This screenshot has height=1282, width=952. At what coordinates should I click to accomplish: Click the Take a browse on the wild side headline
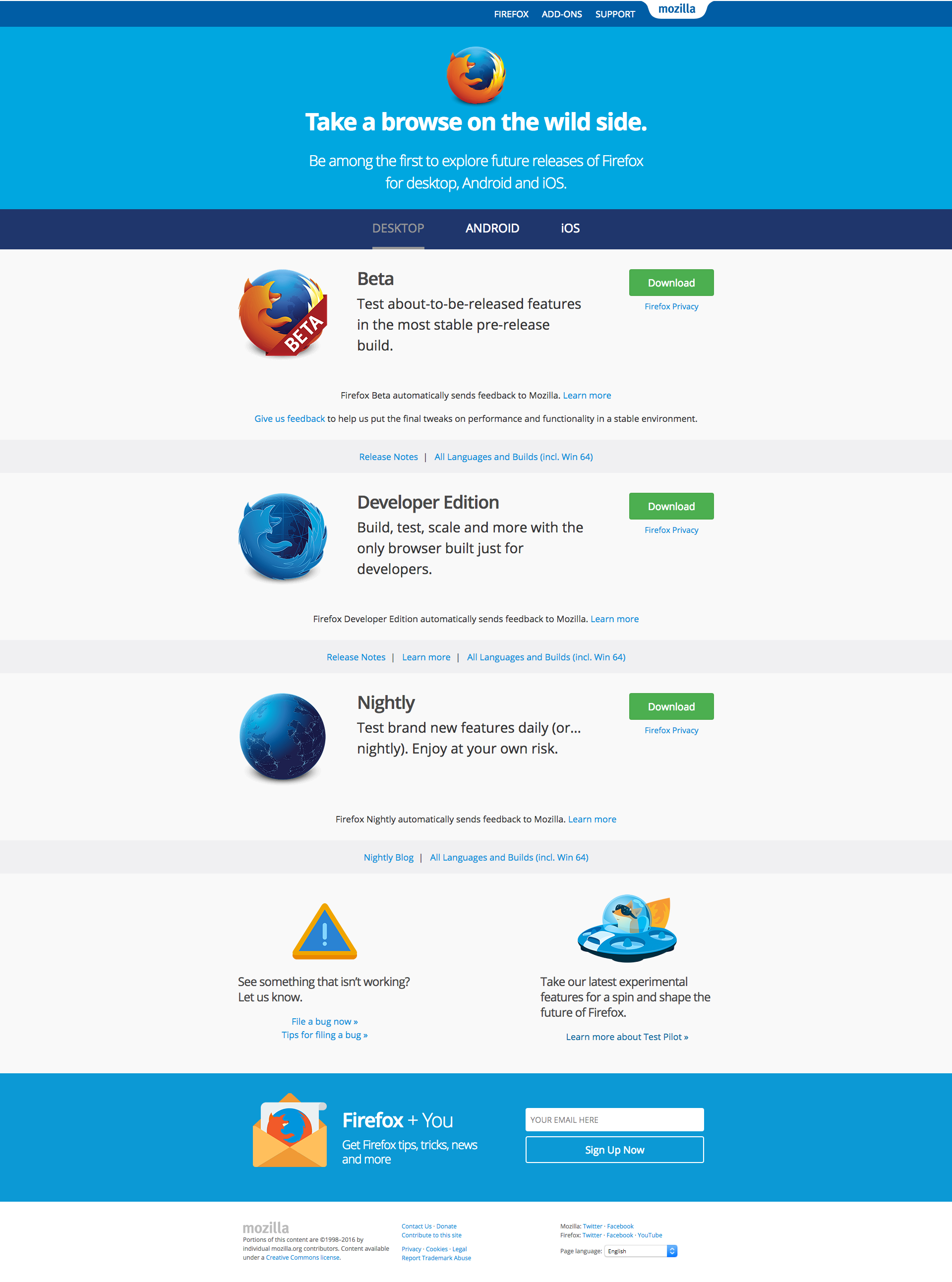pyautogui.click(x=476, y=122)
